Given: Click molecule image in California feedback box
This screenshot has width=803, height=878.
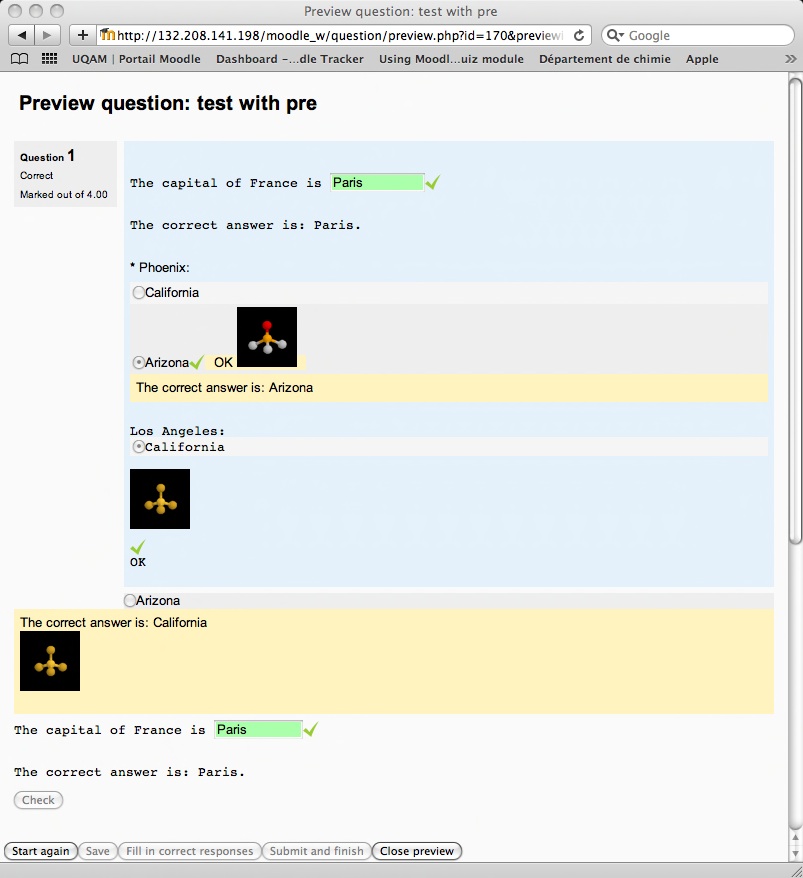Looking at the screenshot, I should point(50,661).
